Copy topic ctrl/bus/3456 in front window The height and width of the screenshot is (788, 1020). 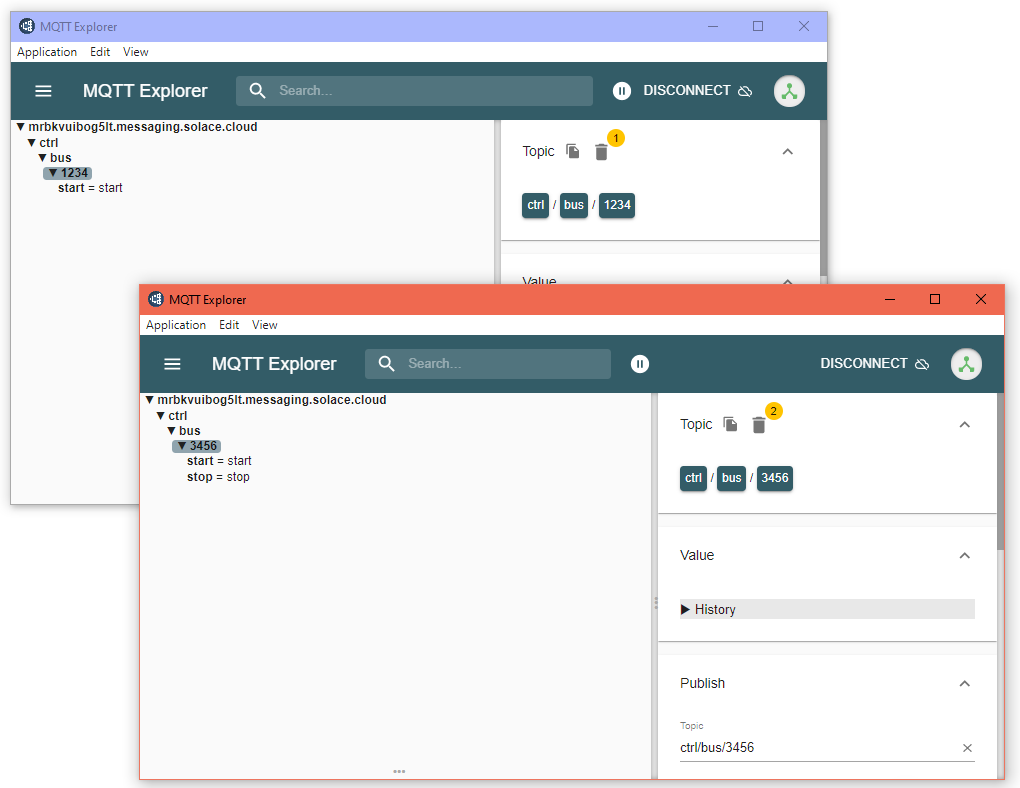(x=731, y=424)
